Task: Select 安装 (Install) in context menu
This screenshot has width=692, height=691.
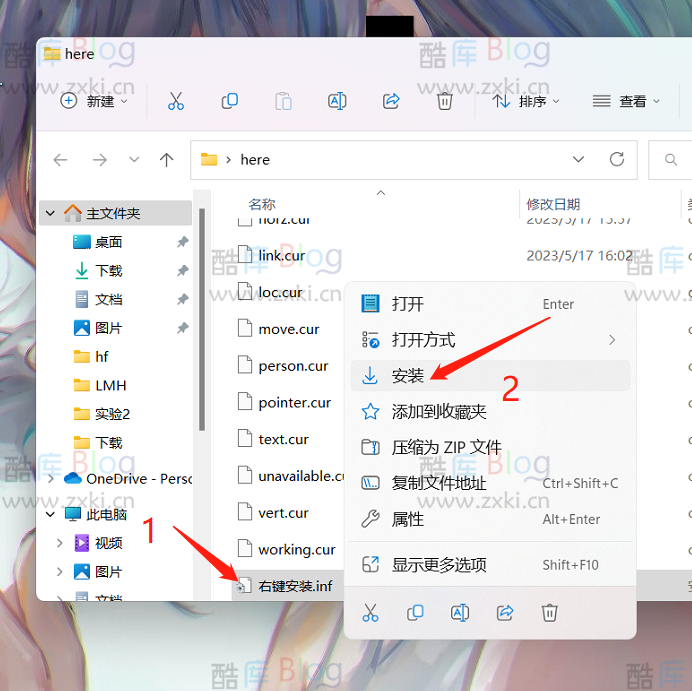Action: point(408,376)
